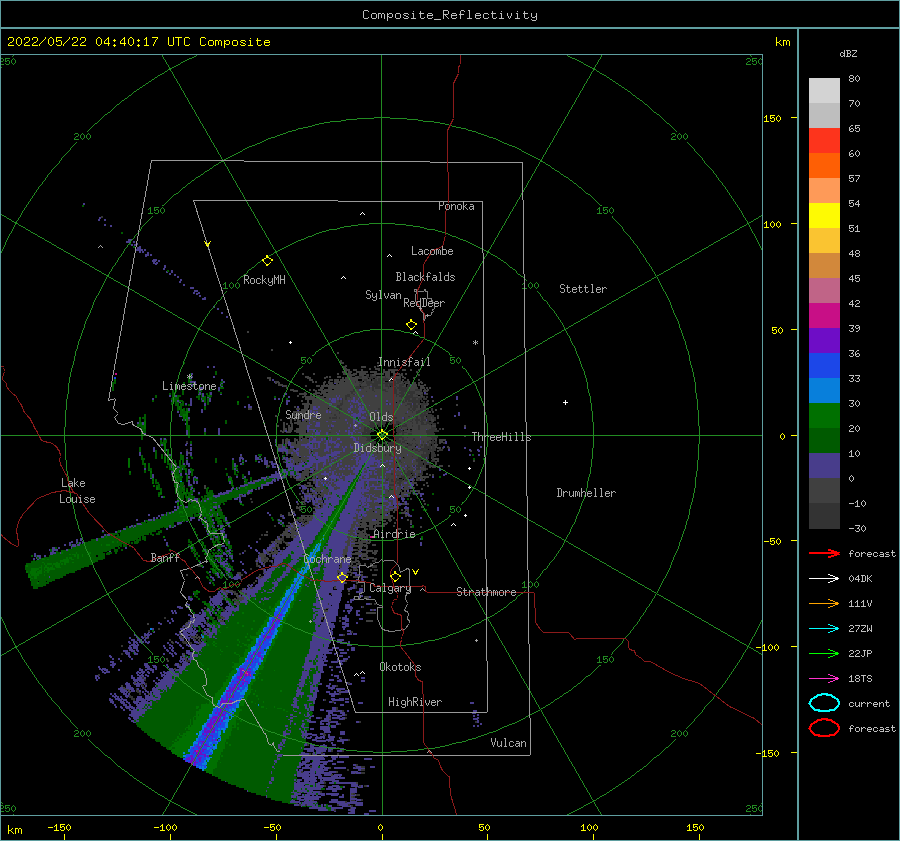Click the Limestone label
The height and width of the screenshot is (841, 900).
click(189, 386)
